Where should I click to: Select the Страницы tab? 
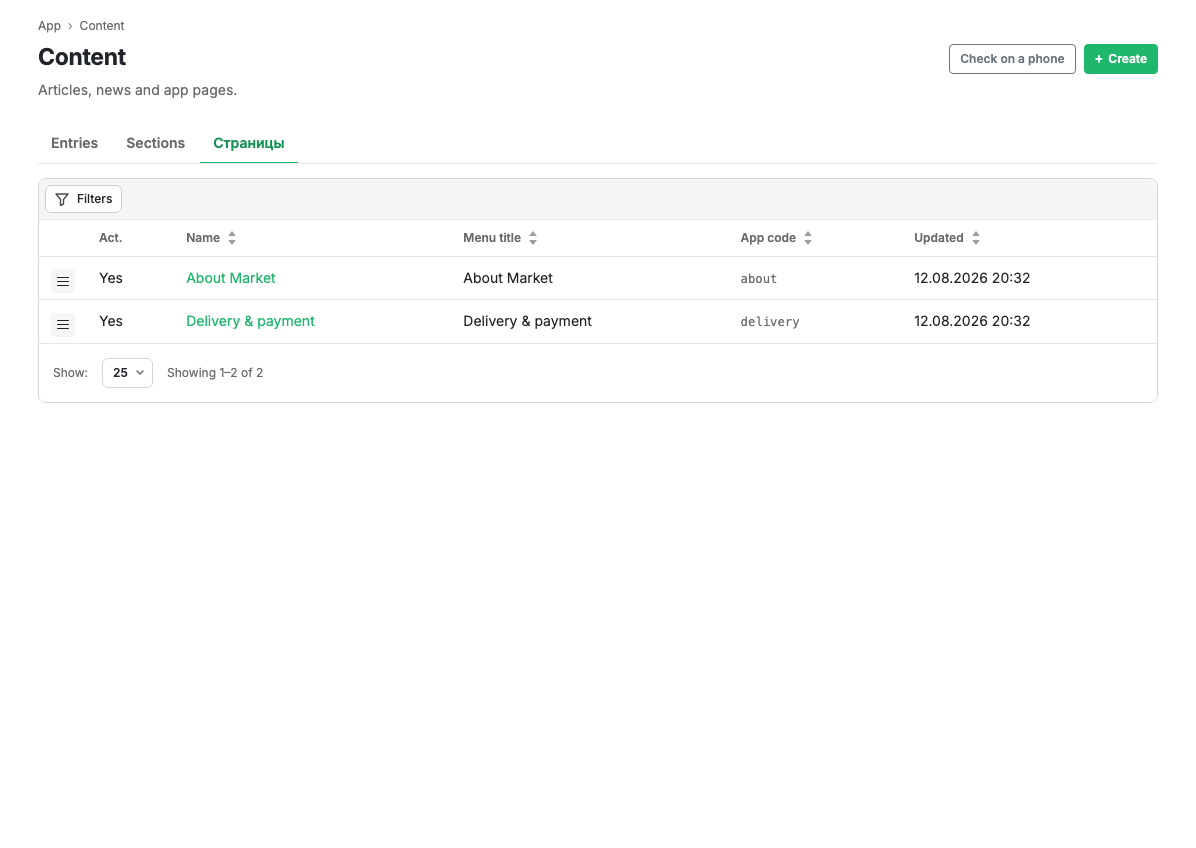pyautogui.click(x=249, y=143)
